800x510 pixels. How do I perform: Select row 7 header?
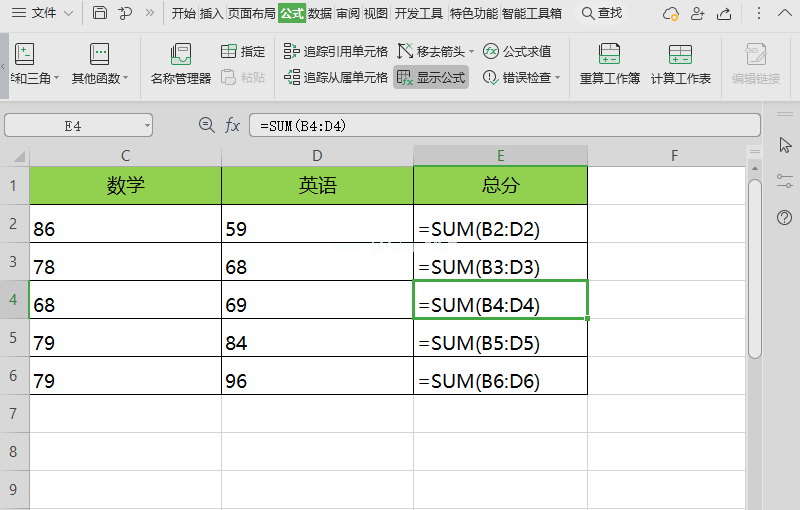pyautogui.click(x=14, y=414)
